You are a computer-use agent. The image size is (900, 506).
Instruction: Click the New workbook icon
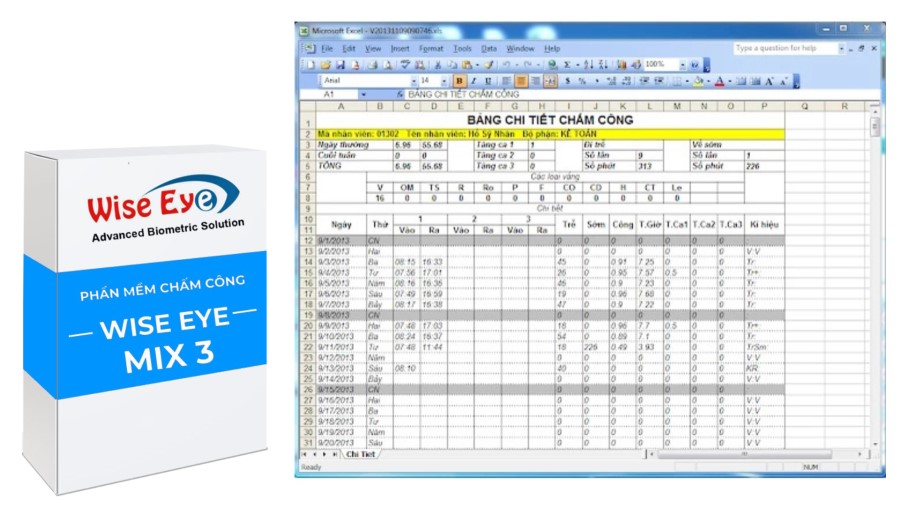[x=311, y=65]
